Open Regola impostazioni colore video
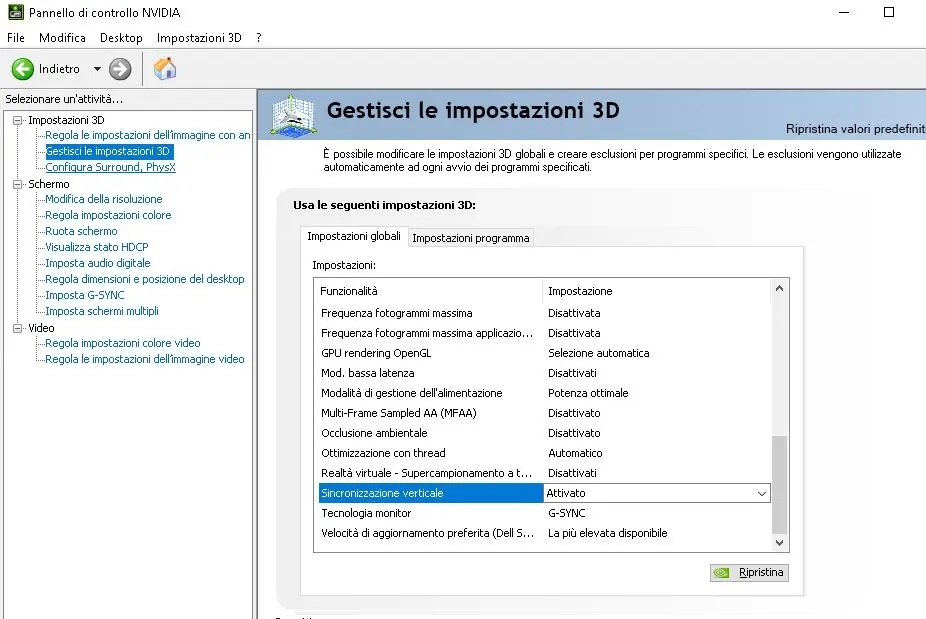 click(123, 343)
